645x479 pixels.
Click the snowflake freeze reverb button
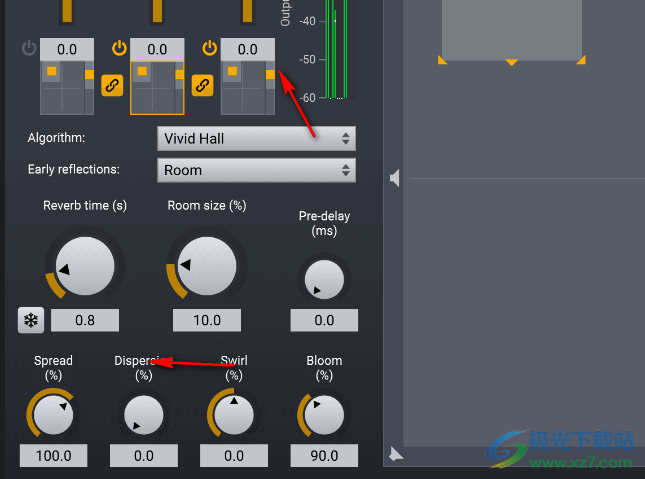coord(31,320)
